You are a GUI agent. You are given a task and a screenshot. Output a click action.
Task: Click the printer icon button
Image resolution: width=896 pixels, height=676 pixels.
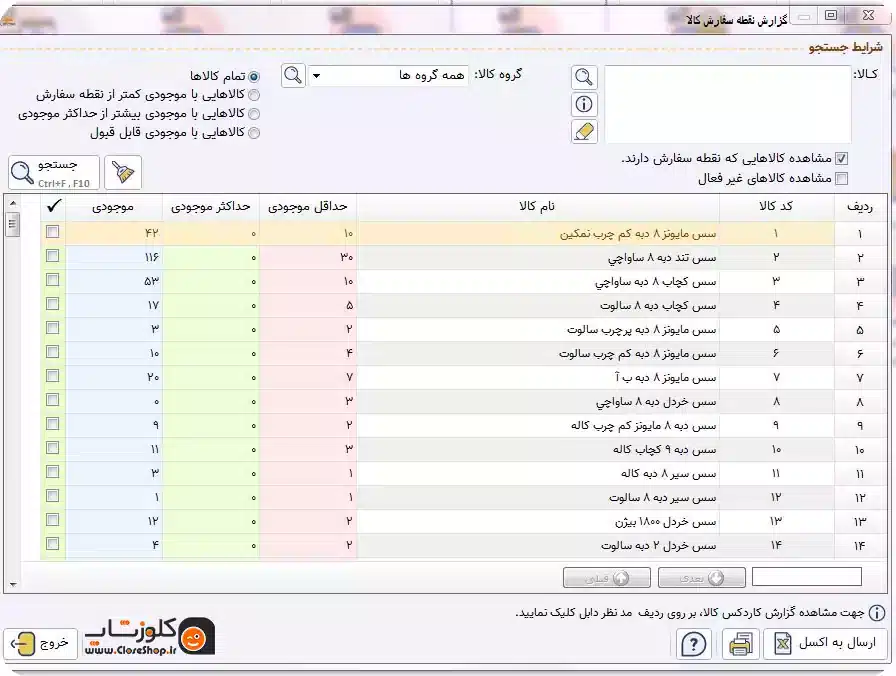[x=741, y=644]
